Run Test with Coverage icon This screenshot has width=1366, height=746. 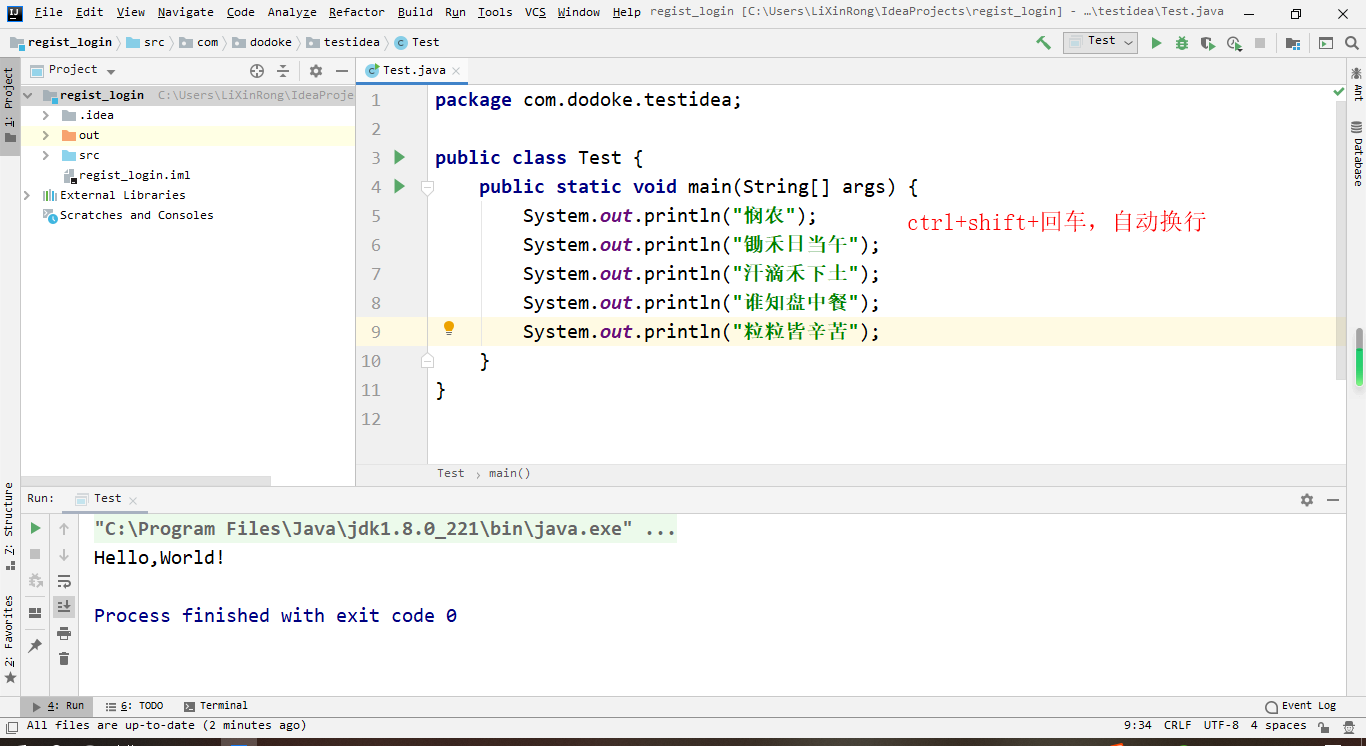[1207, 42]
